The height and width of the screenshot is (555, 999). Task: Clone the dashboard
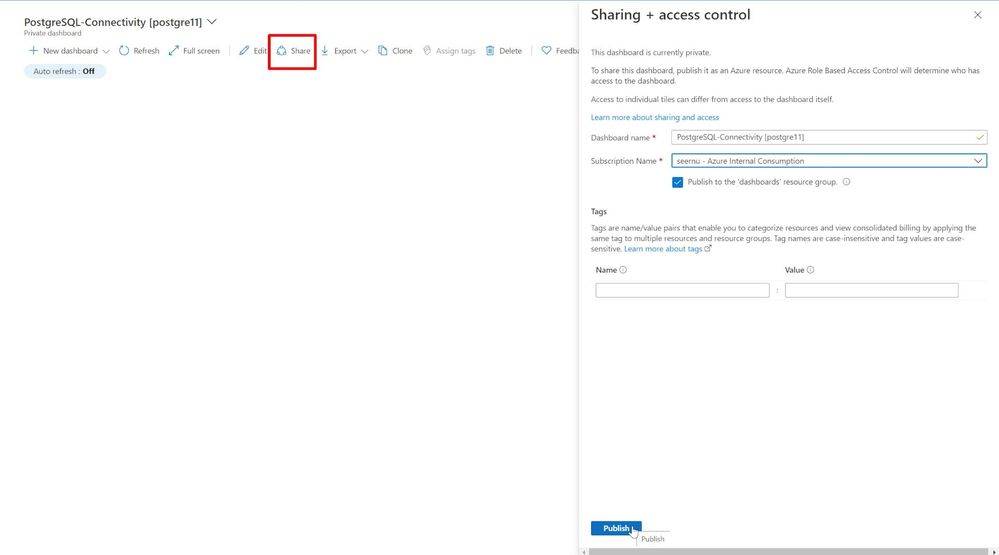point(395,50)
